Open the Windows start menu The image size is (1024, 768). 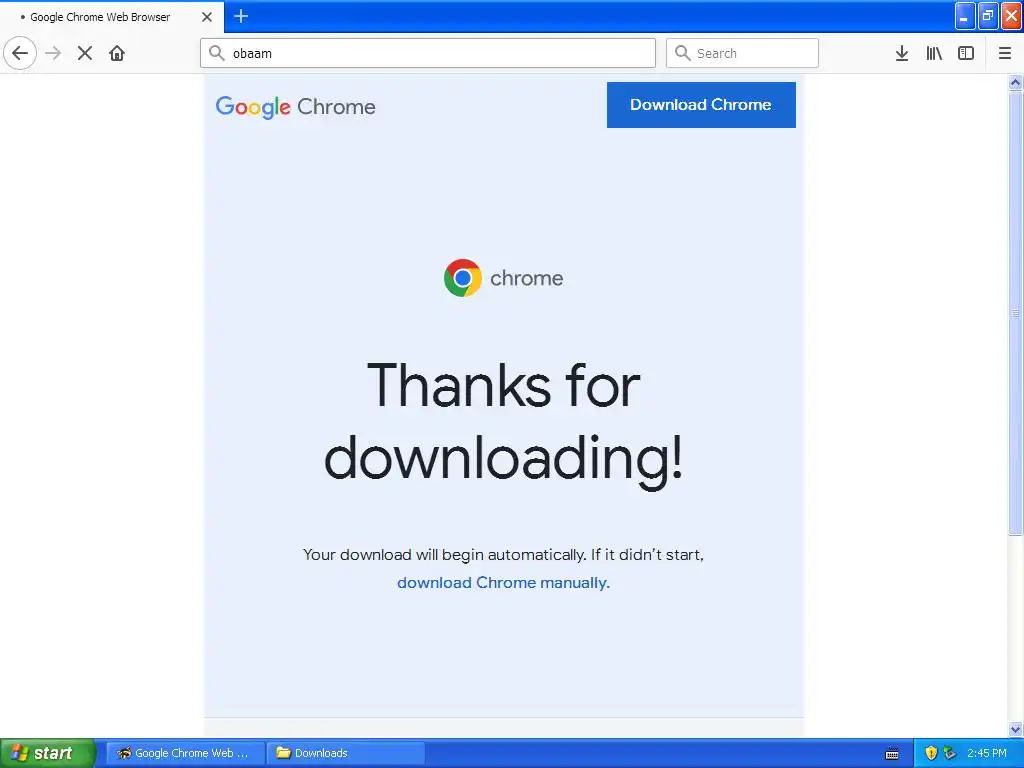(47, 753)
